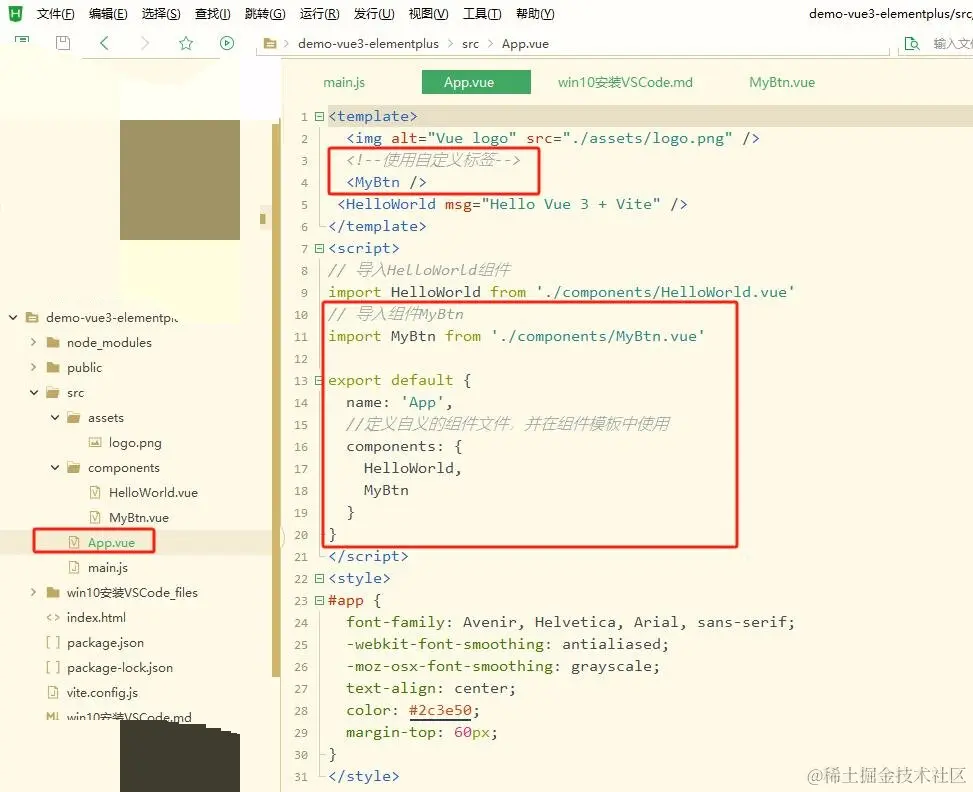This screenshot has height=792, width=973.
Task: Open the 文件(F) menu
Action: [55, 14]
